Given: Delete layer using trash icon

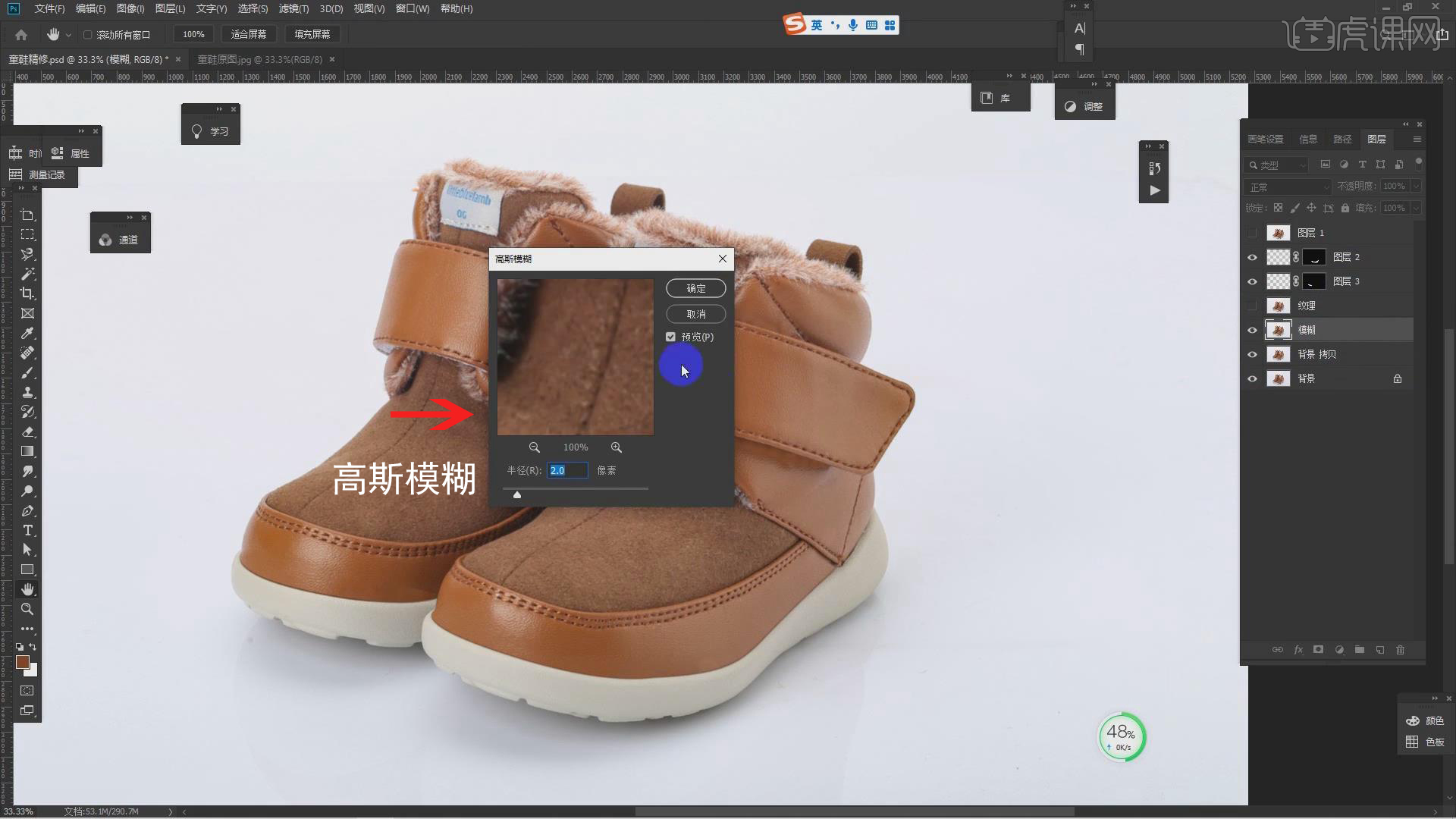Looking at the screenshot, I should coord(1401,650).
